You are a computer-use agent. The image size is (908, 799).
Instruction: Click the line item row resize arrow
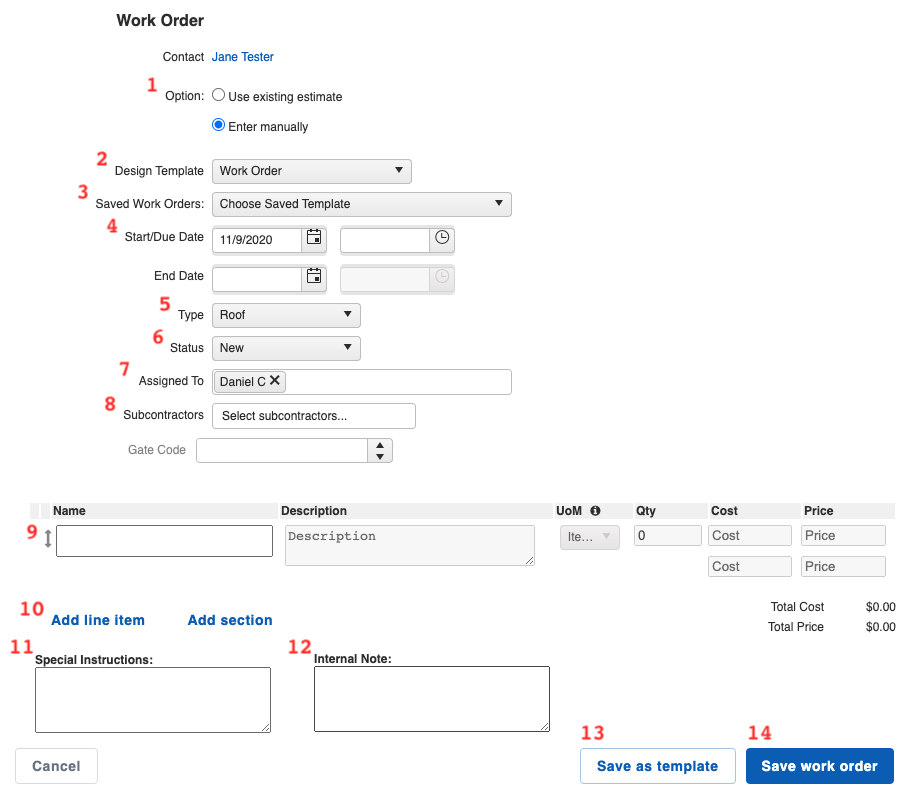click(47, 537)
